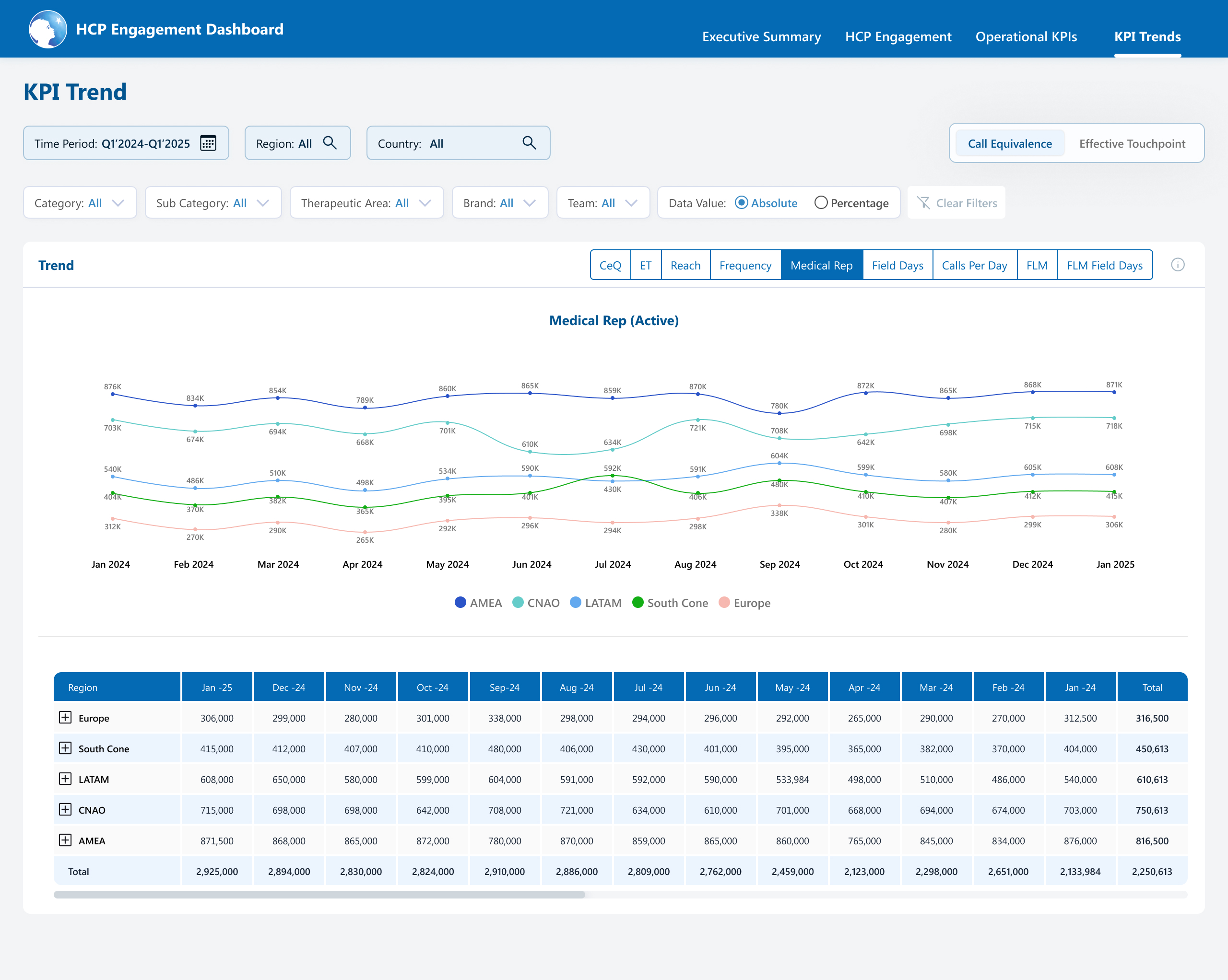Click the Frequency KPI button

click(745, 265)
